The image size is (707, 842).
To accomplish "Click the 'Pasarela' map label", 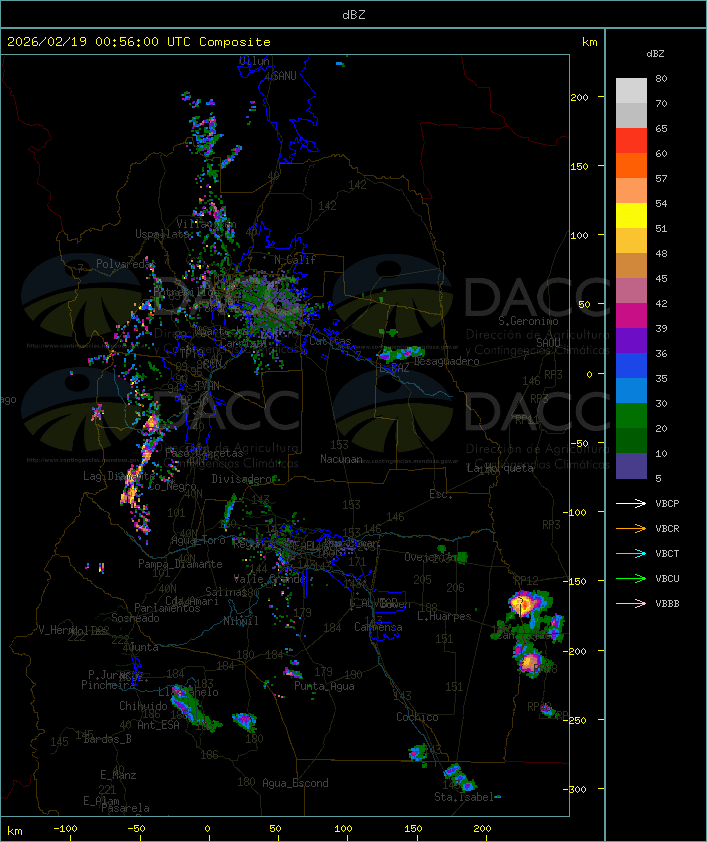I will tap(125, 808).
